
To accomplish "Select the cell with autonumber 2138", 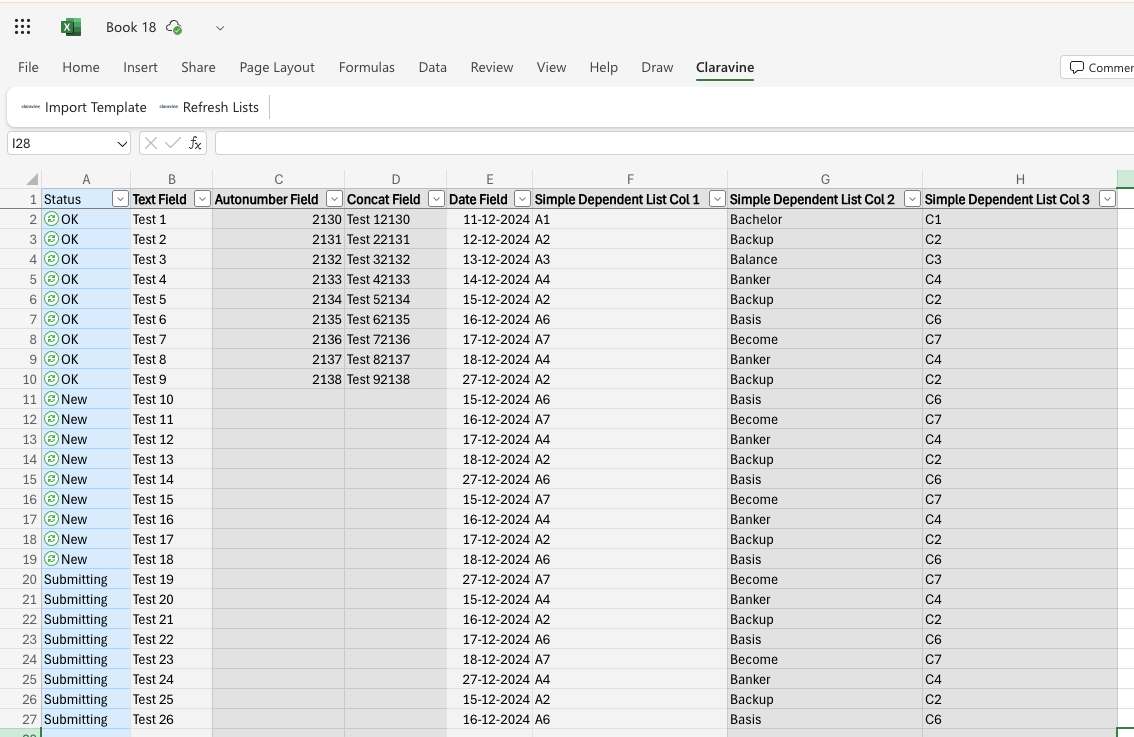I will coord(278,379).
